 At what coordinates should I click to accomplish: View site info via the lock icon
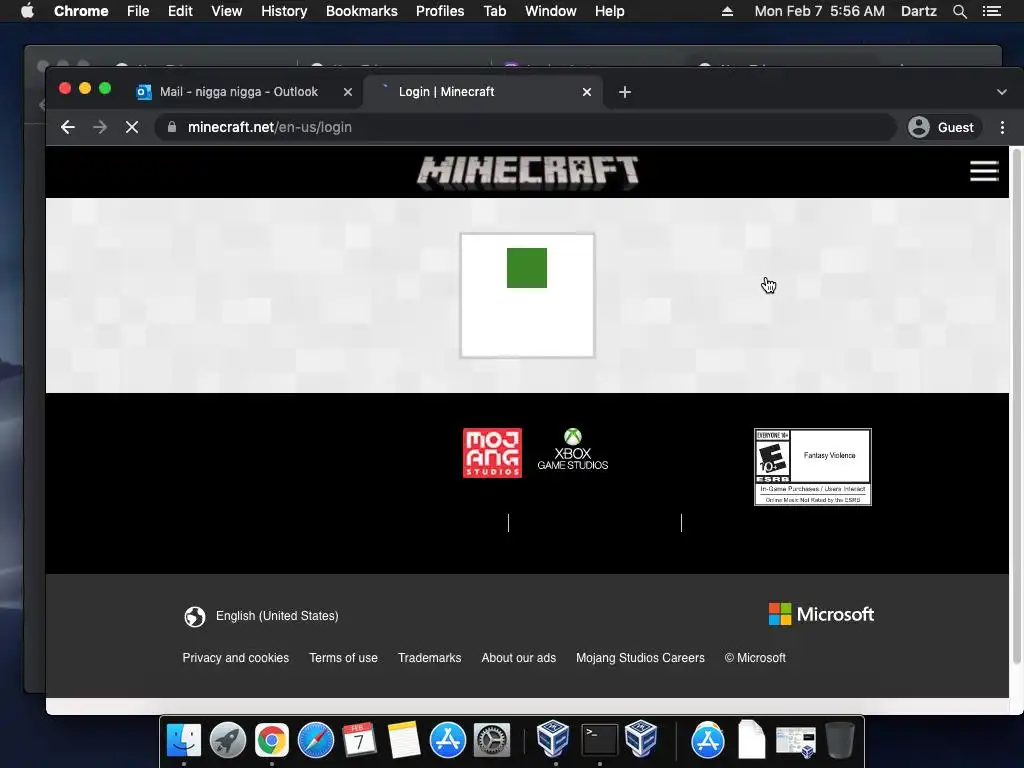pos(172,127)
